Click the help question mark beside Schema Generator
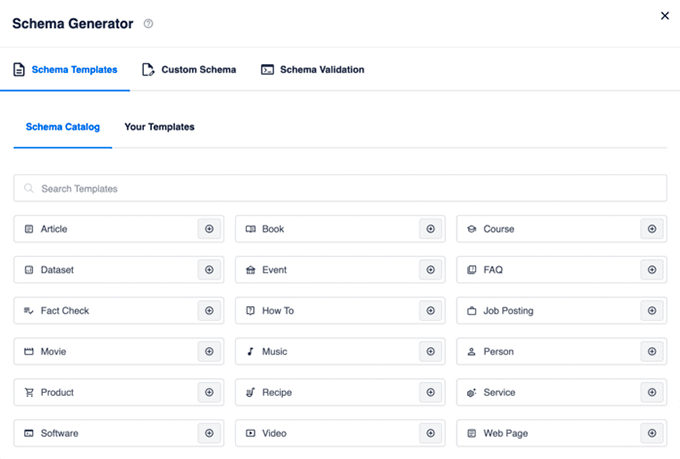680x459 pixels. coord(149,23)
